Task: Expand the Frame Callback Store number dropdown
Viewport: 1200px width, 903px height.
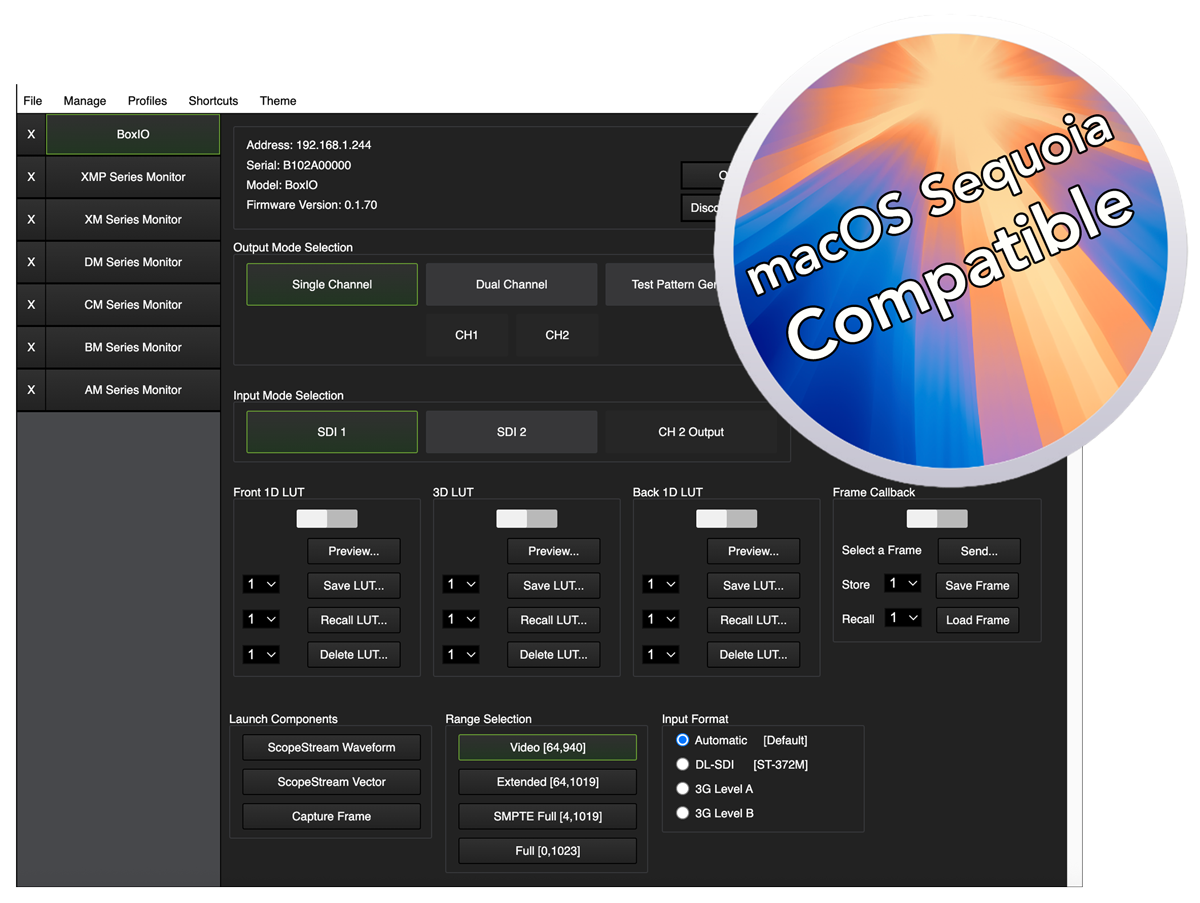Action: tap(902, 584)
